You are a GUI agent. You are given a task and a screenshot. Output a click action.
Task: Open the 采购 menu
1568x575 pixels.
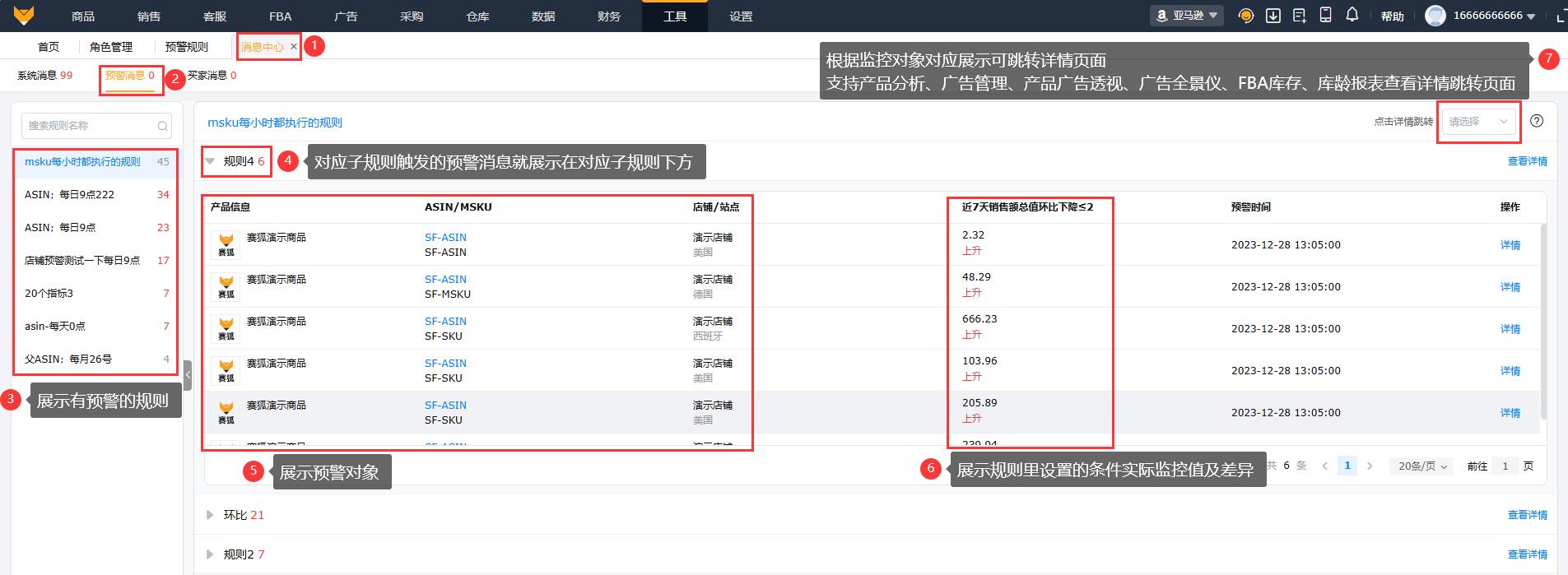pyautogui.click(x=412, y=16)
